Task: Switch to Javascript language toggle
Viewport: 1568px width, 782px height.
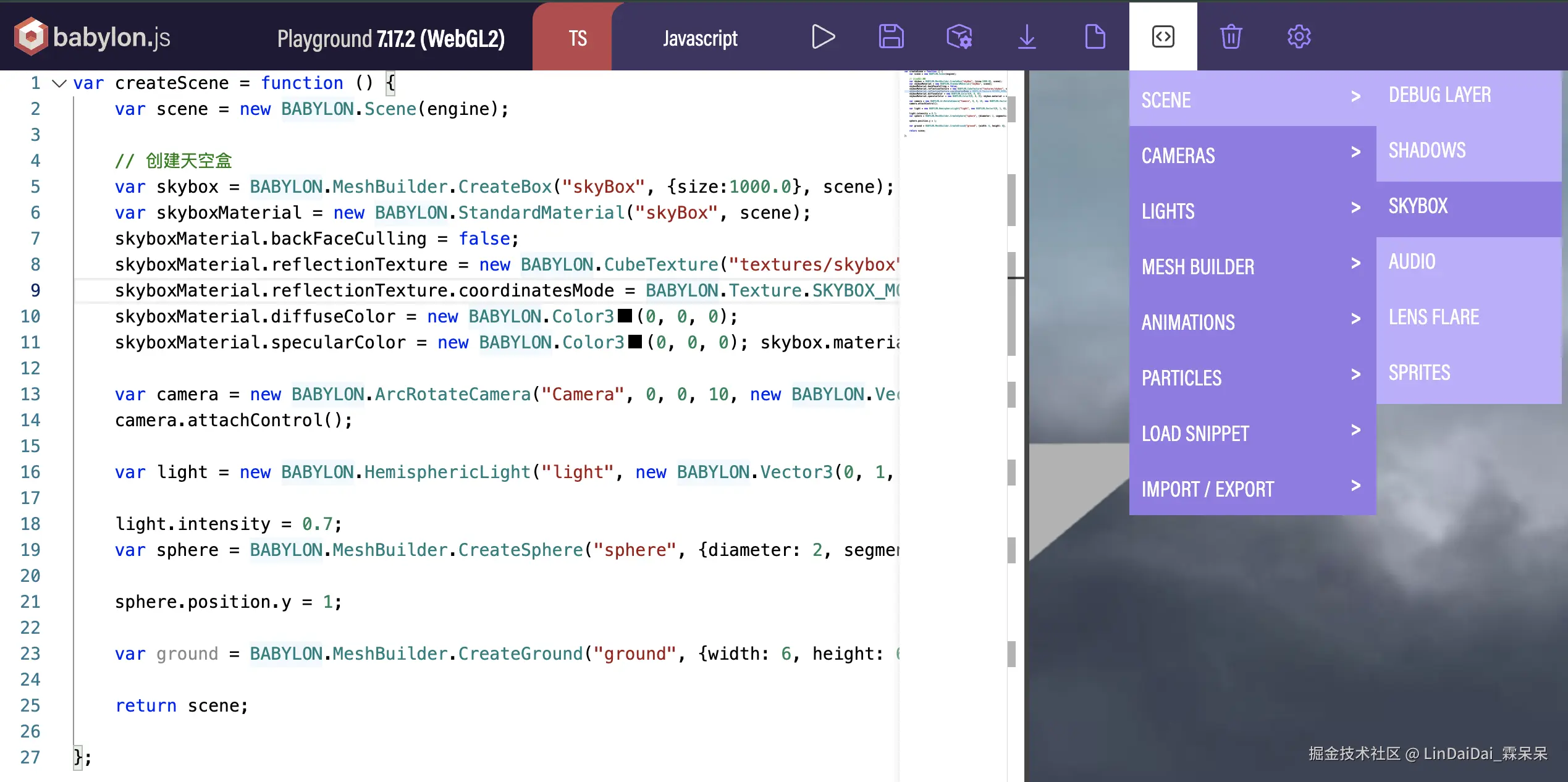Action: click(700, 38)
